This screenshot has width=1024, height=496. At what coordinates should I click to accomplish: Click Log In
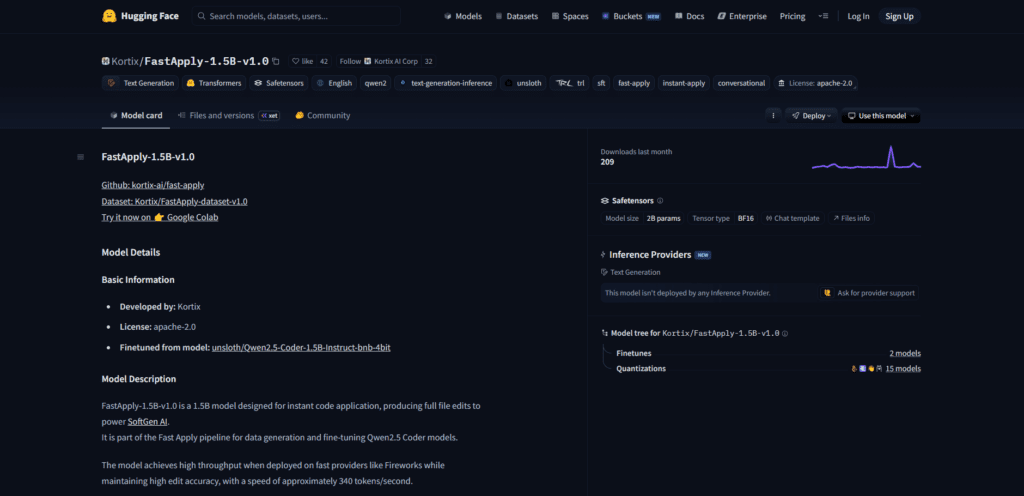point(858,16)
